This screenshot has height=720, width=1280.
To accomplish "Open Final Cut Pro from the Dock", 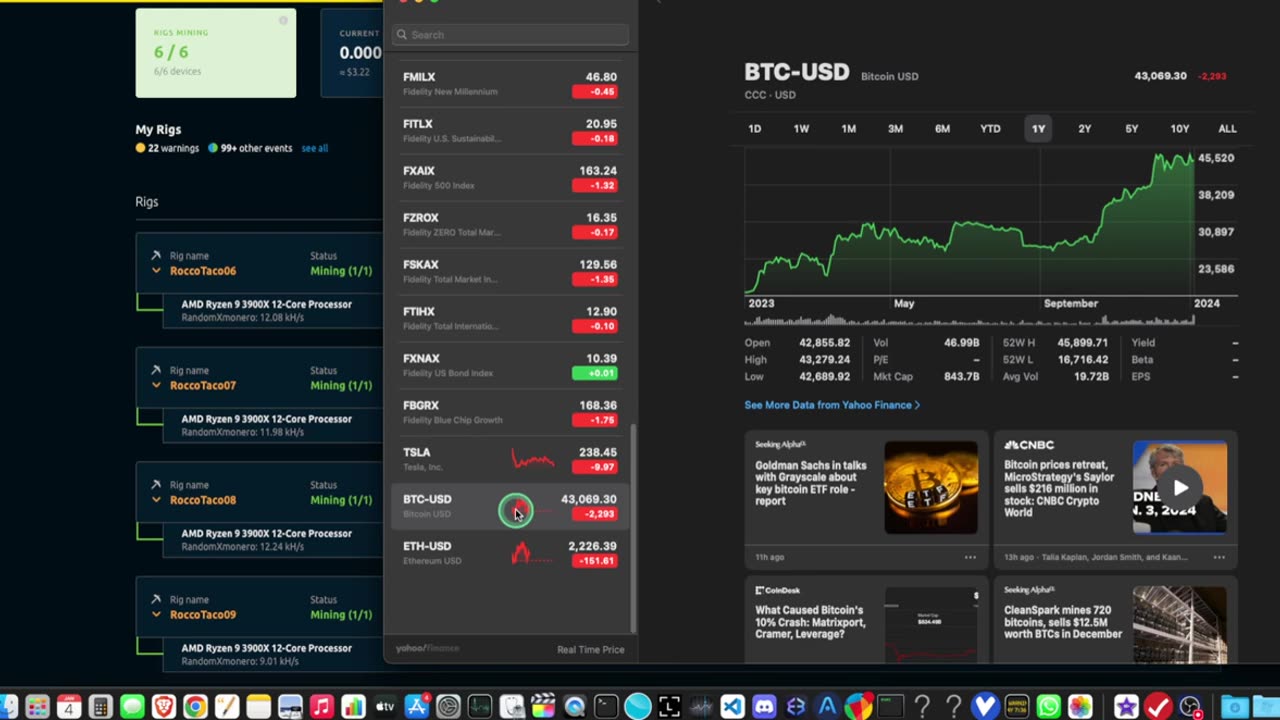I will click(543, 707).
